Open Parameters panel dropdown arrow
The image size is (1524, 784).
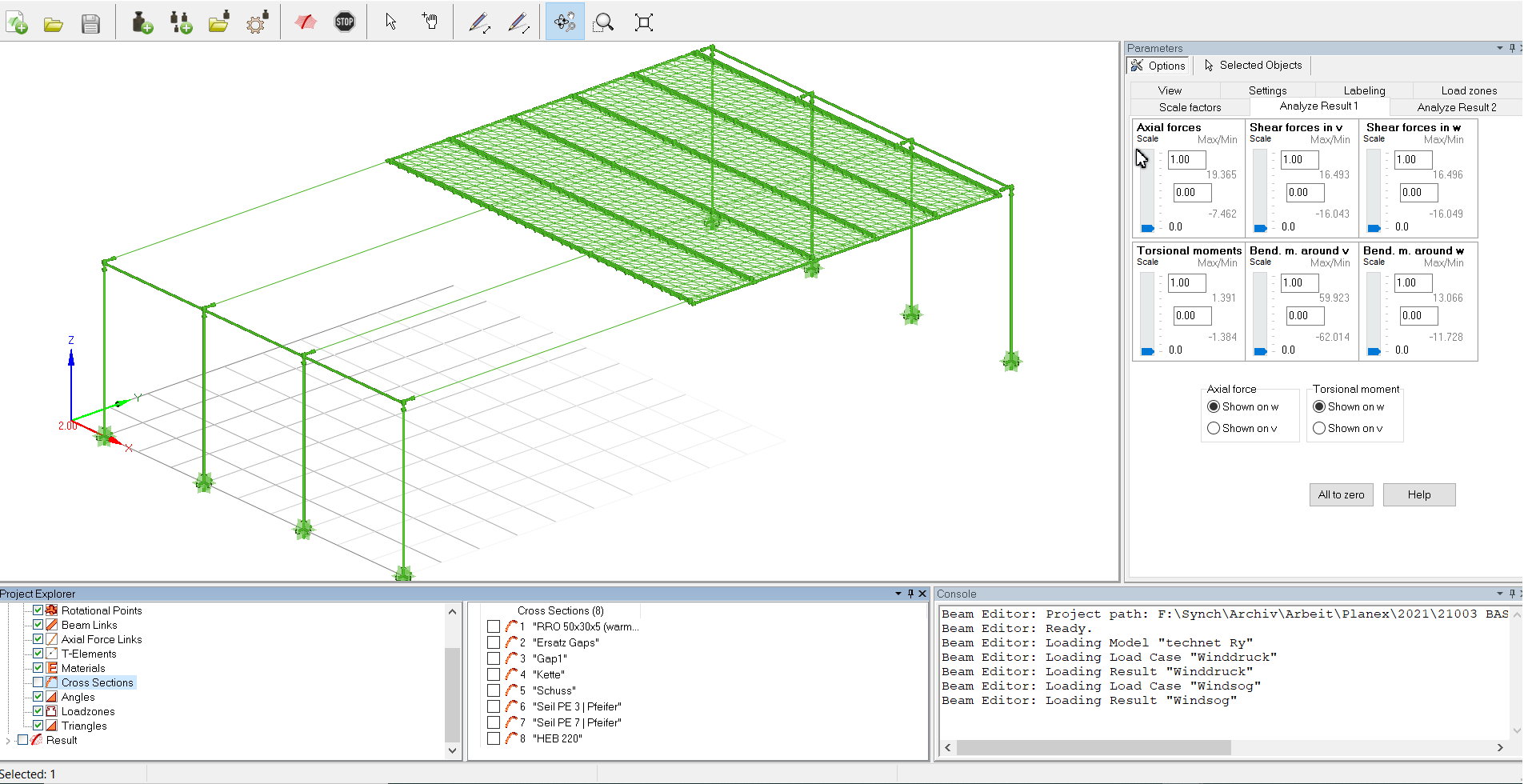[1500, 48]
